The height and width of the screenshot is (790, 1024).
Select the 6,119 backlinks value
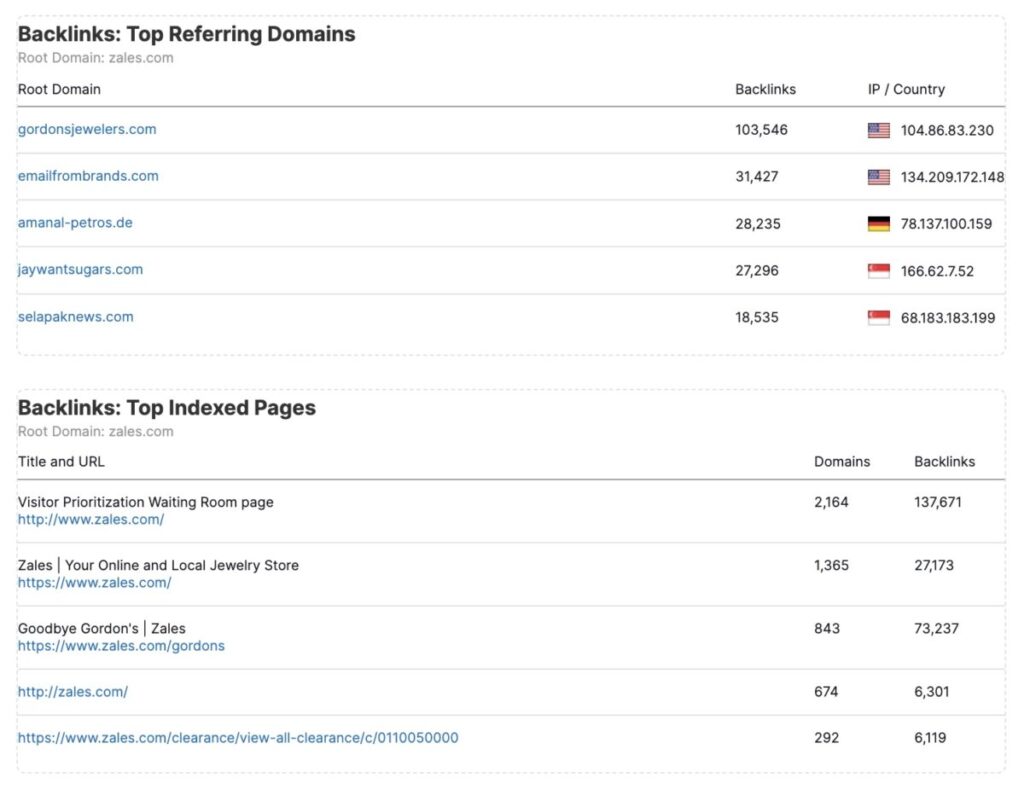coord(931,738)
